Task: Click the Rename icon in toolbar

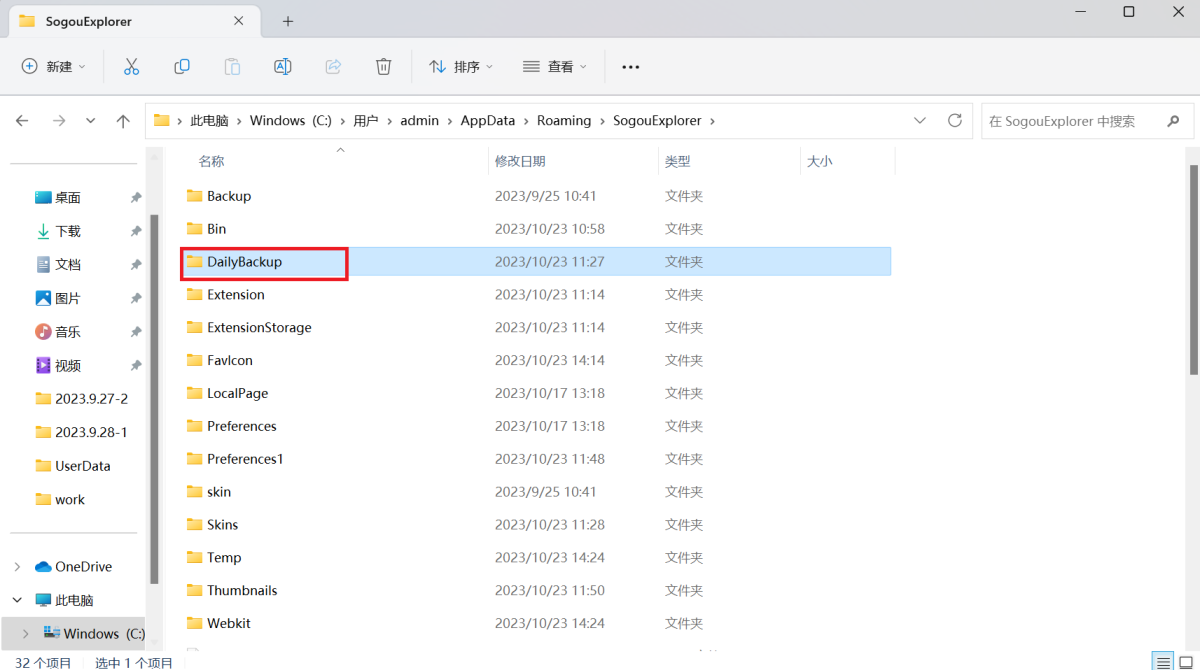Action: (283, 67)
